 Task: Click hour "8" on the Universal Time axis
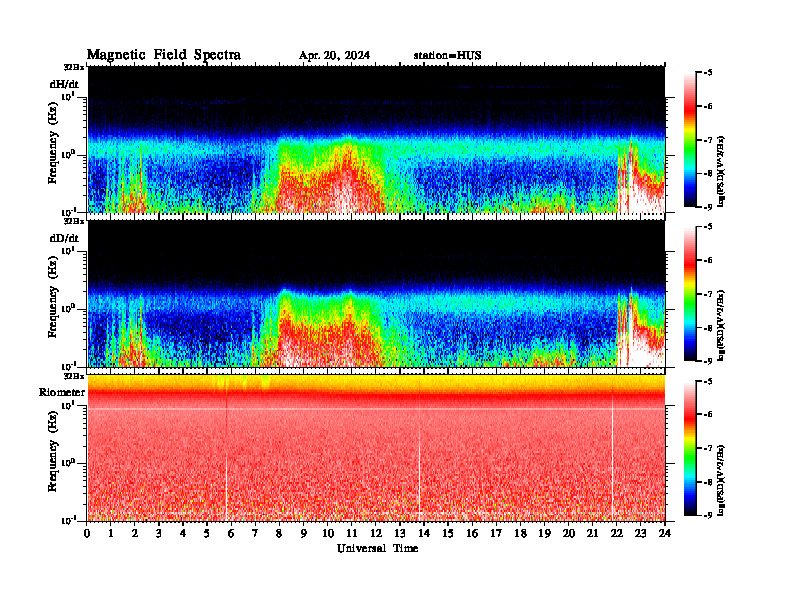click(x=279, y=533)
